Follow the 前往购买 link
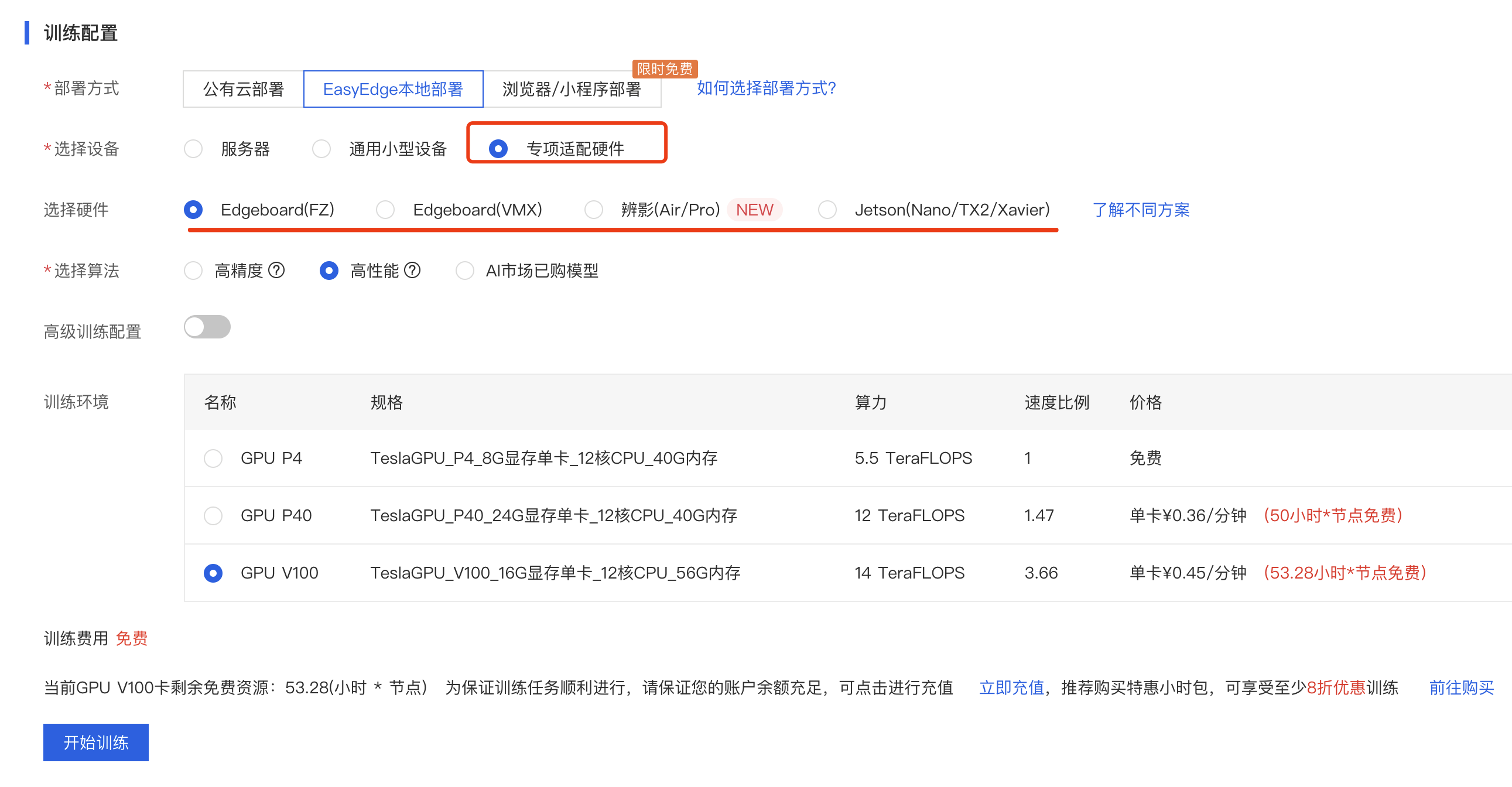 (x=1460, y=687)
